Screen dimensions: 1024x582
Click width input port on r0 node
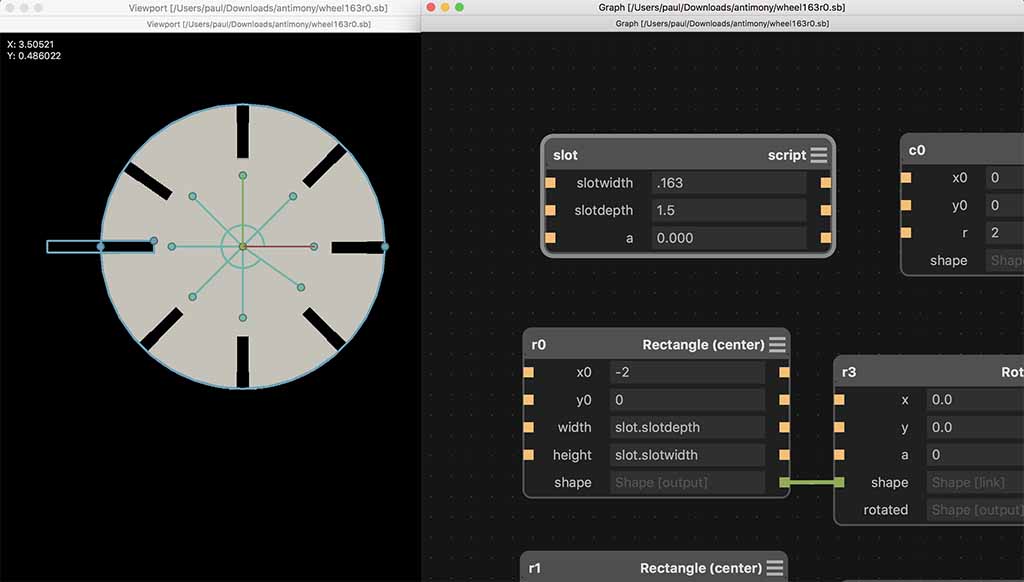(528, 427)
